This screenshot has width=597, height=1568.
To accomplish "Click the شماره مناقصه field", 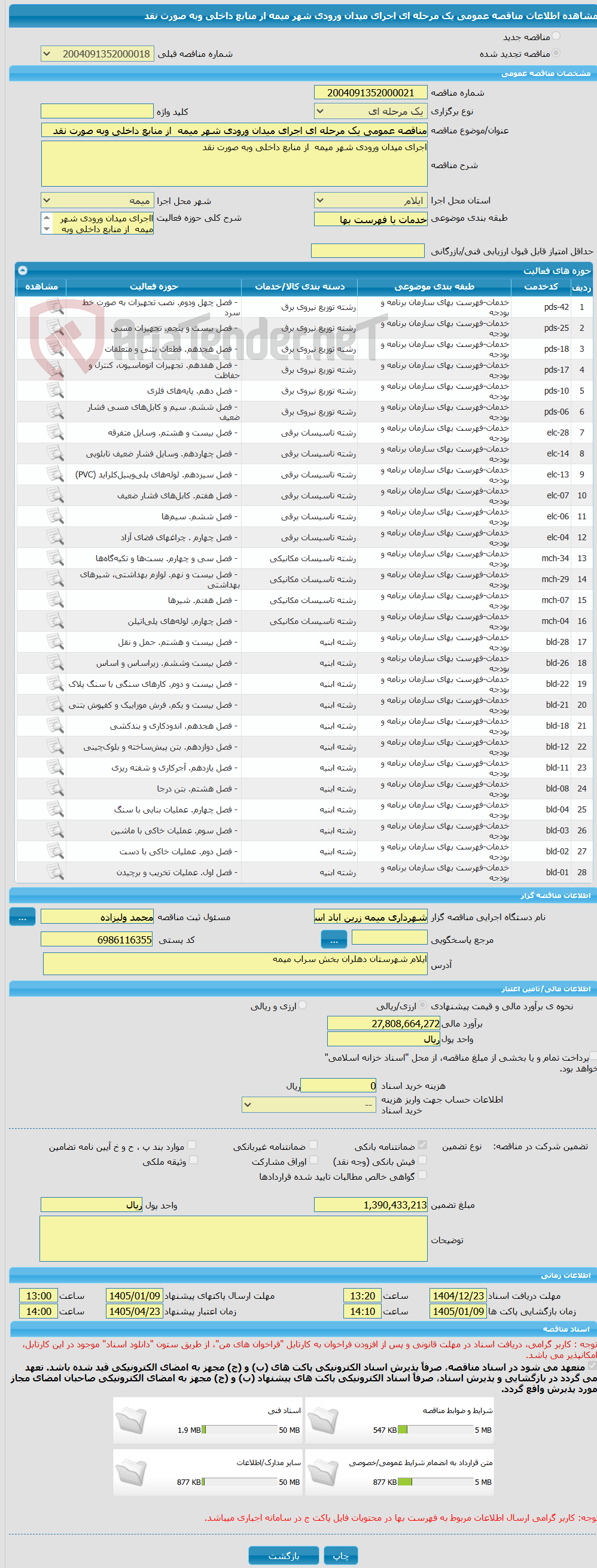I will coord(371,93).
